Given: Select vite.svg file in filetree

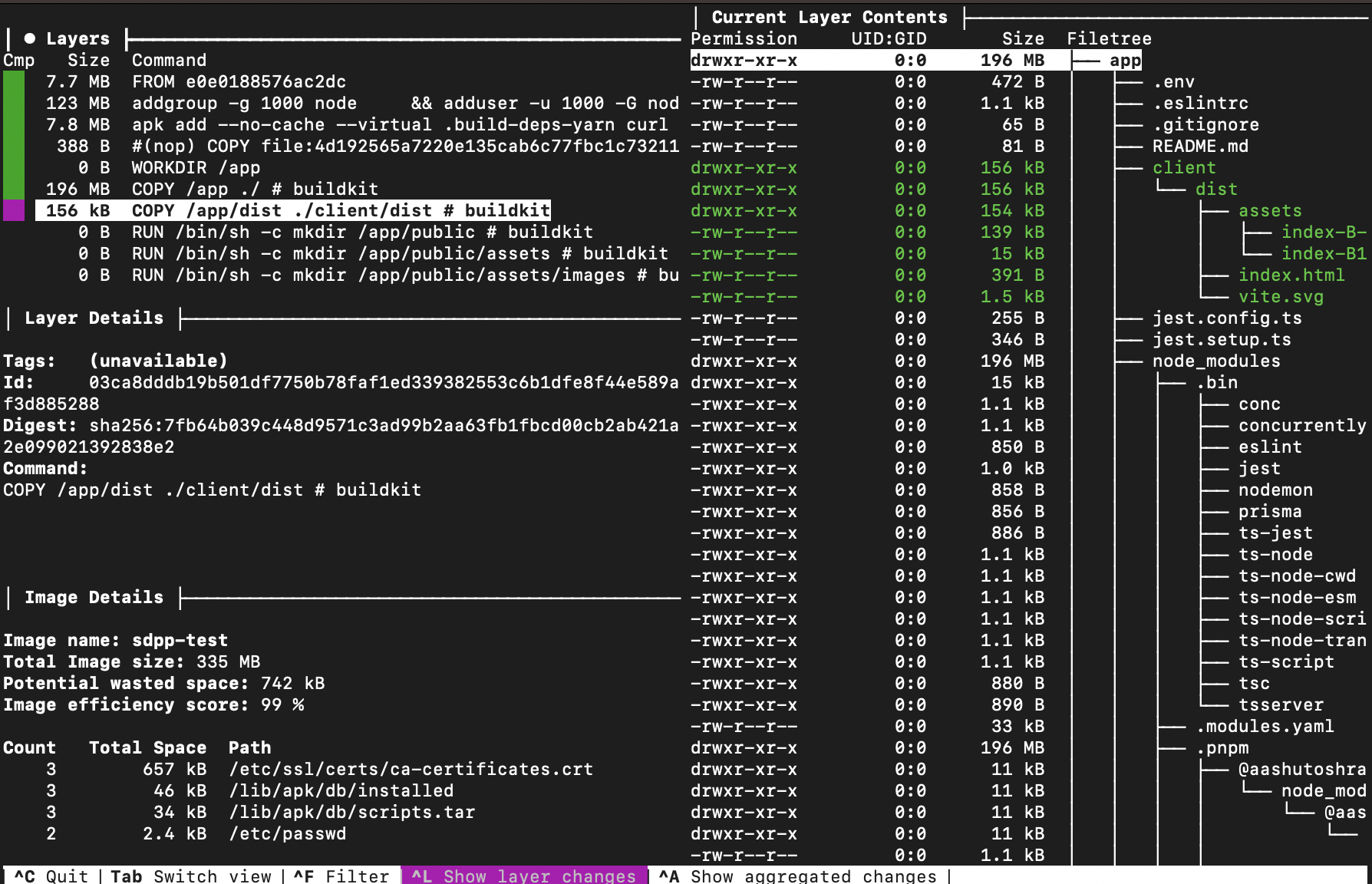Looking at the screenshot, I should coord(1280,296).
